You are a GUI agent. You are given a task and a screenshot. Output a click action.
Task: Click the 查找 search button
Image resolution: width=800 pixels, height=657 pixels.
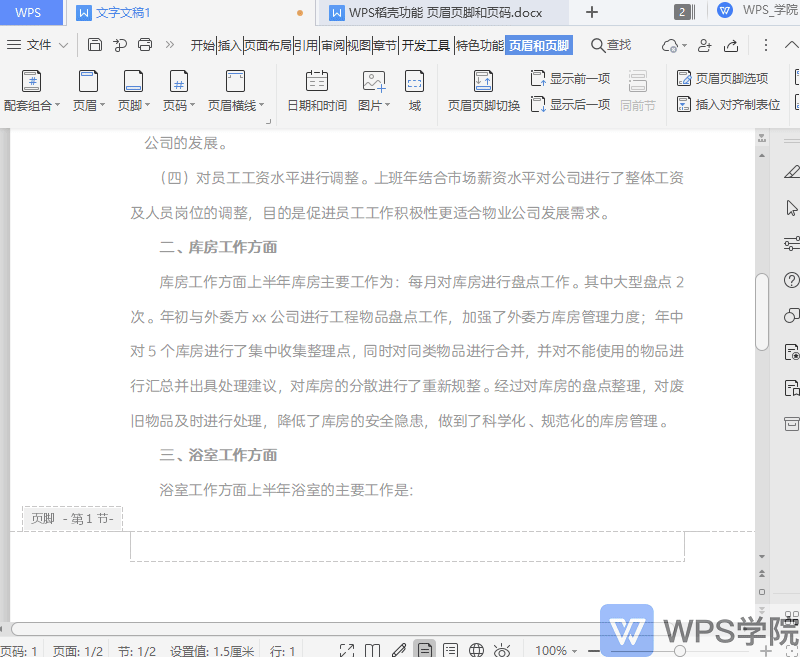(x=611, y=45)
